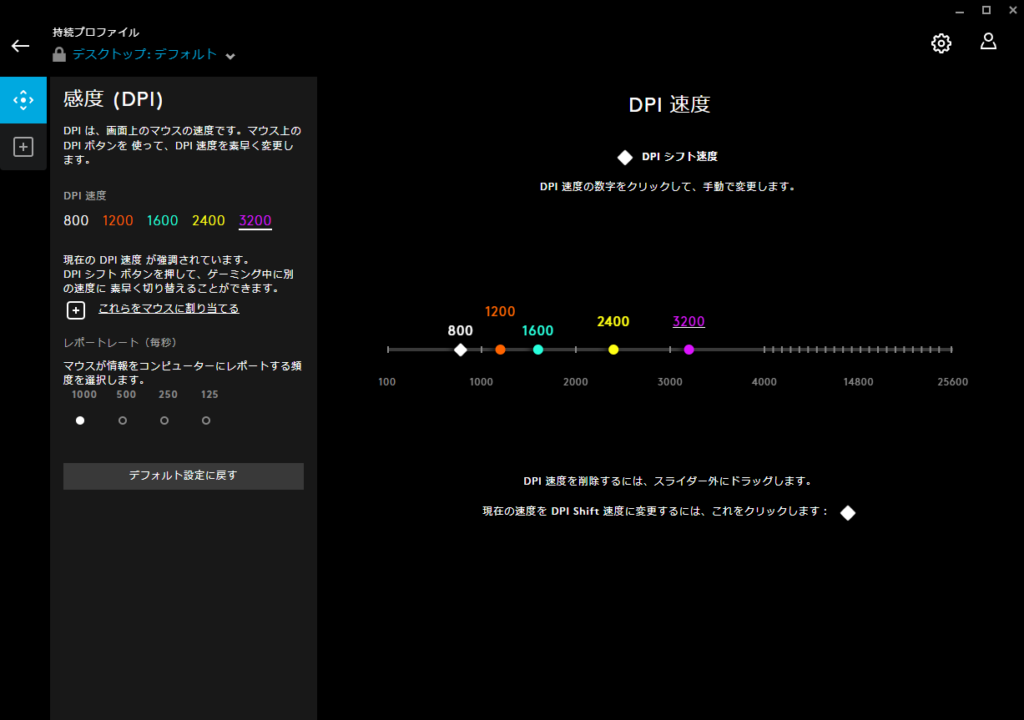Viewport: 1024px width, 720px height.
Task: Edit the 1200 value above the slider
Action: click(x=500, y=312)
